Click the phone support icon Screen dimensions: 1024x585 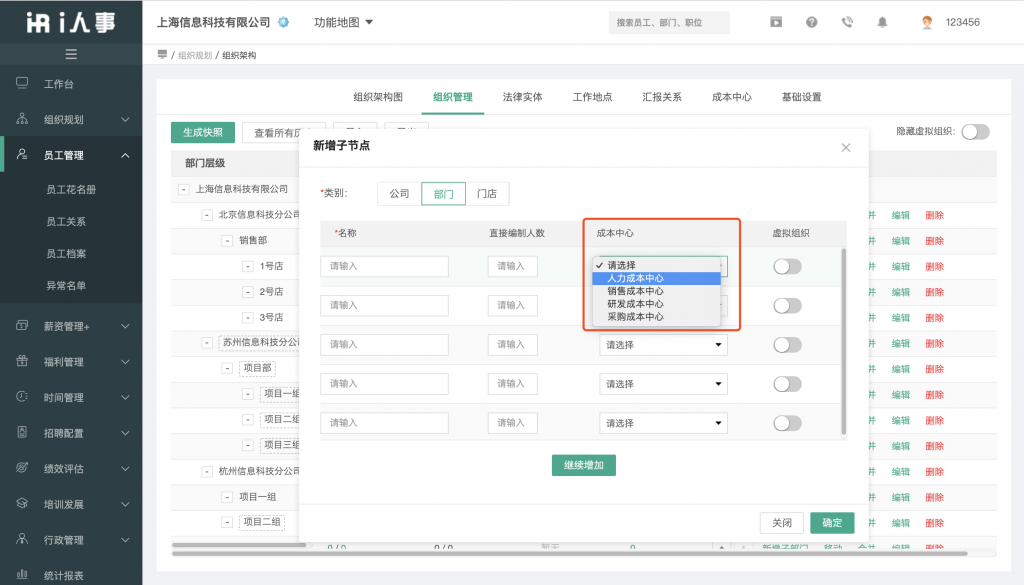[847, 22]
